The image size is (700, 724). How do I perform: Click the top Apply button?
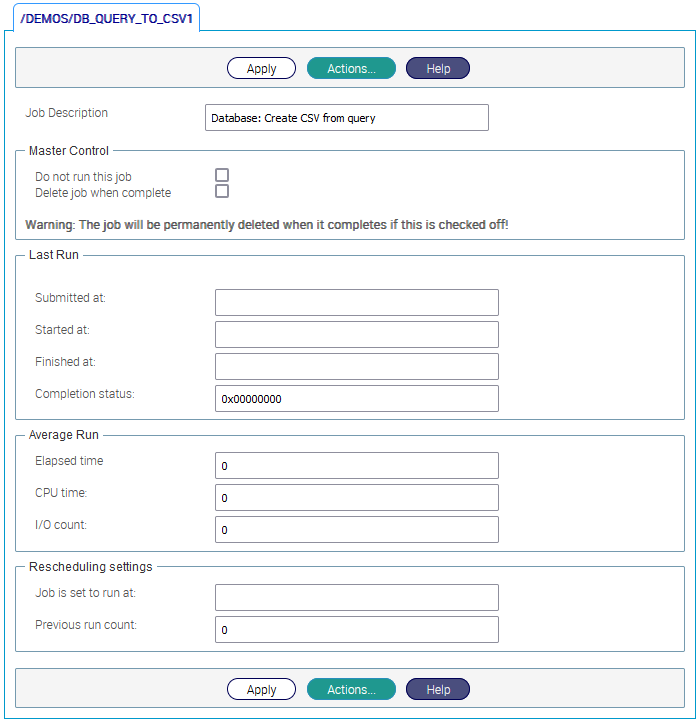[x=261, y=68]
